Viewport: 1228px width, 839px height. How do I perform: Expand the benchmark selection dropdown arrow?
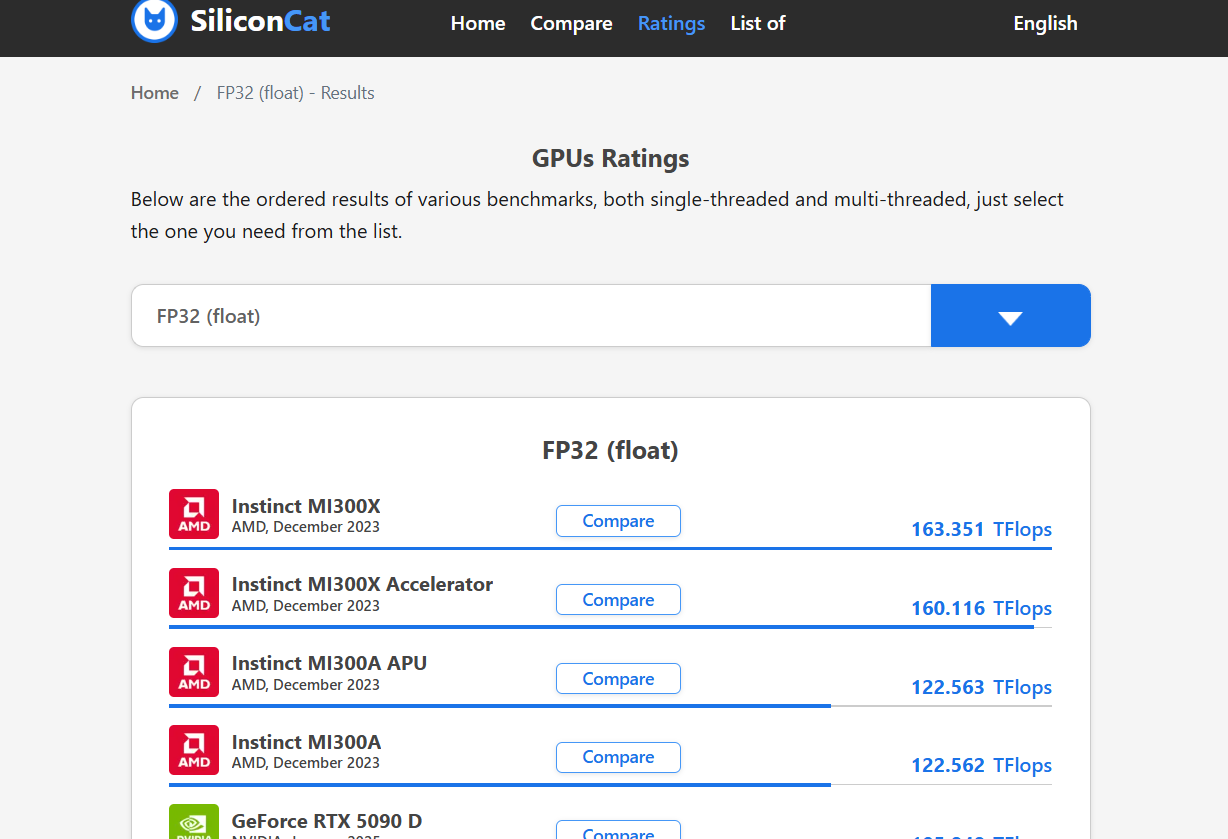[x=1010, y=315]
